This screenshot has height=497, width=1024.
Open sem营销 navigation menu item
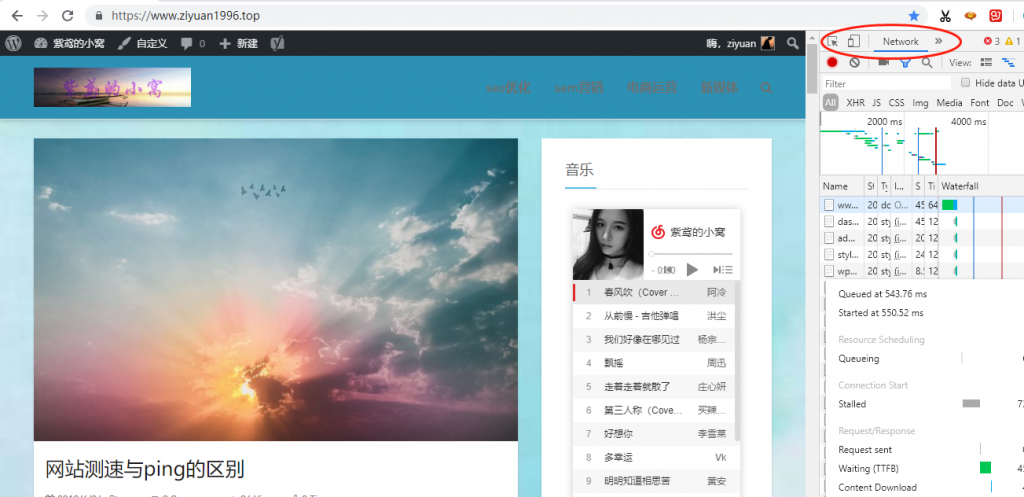[579, 88]
